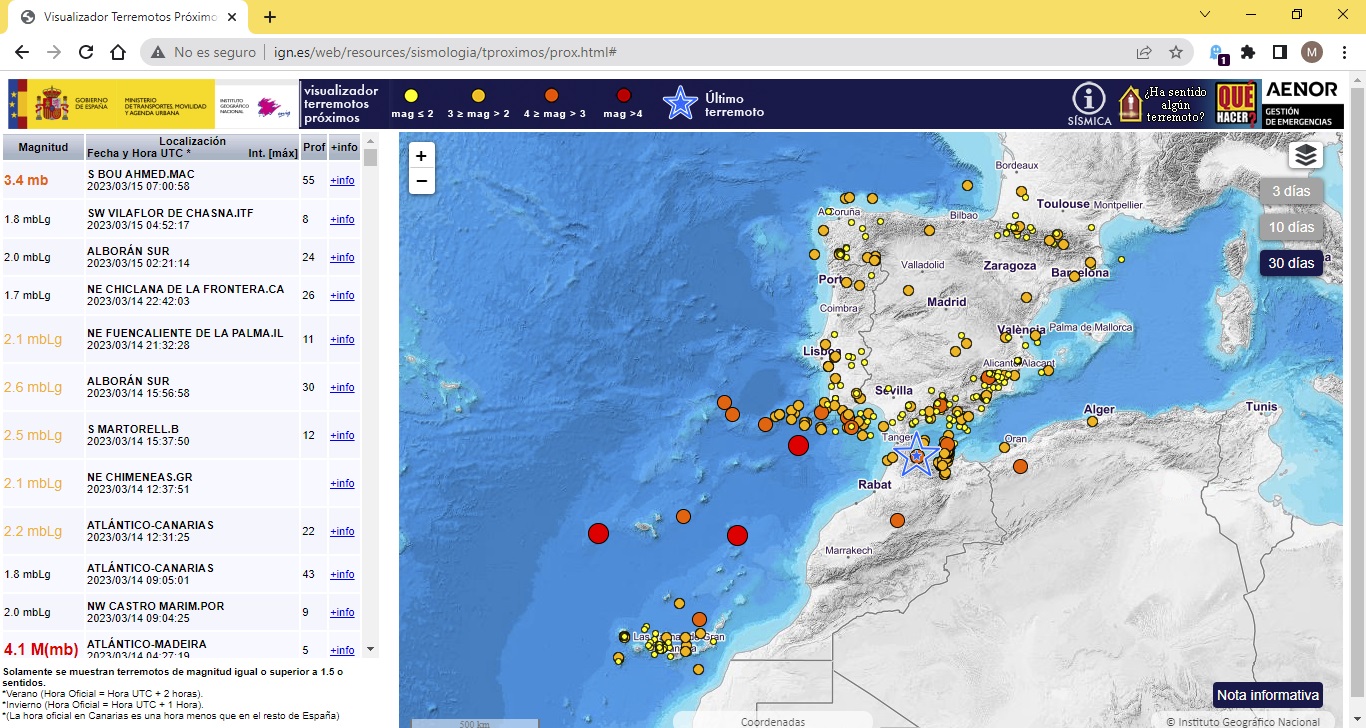This screenshot has width=1366, height=728.
Task: Open +info for NE CHIMENEAS.GR
Action: pos(342,483)
